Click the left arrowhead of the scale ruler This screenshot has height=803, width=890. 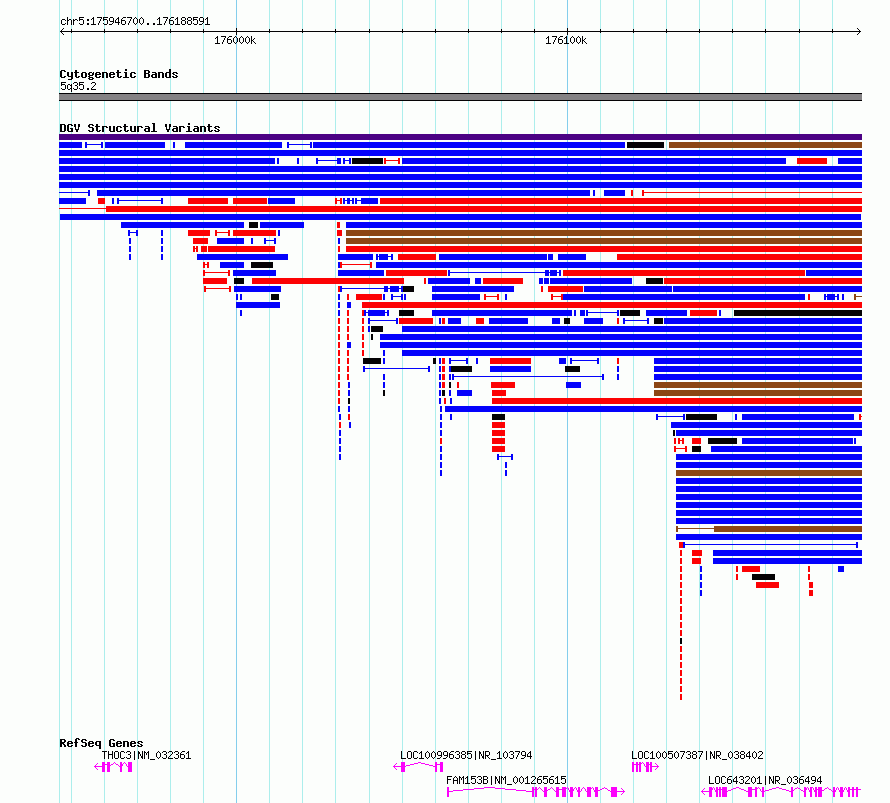[62, 31]
